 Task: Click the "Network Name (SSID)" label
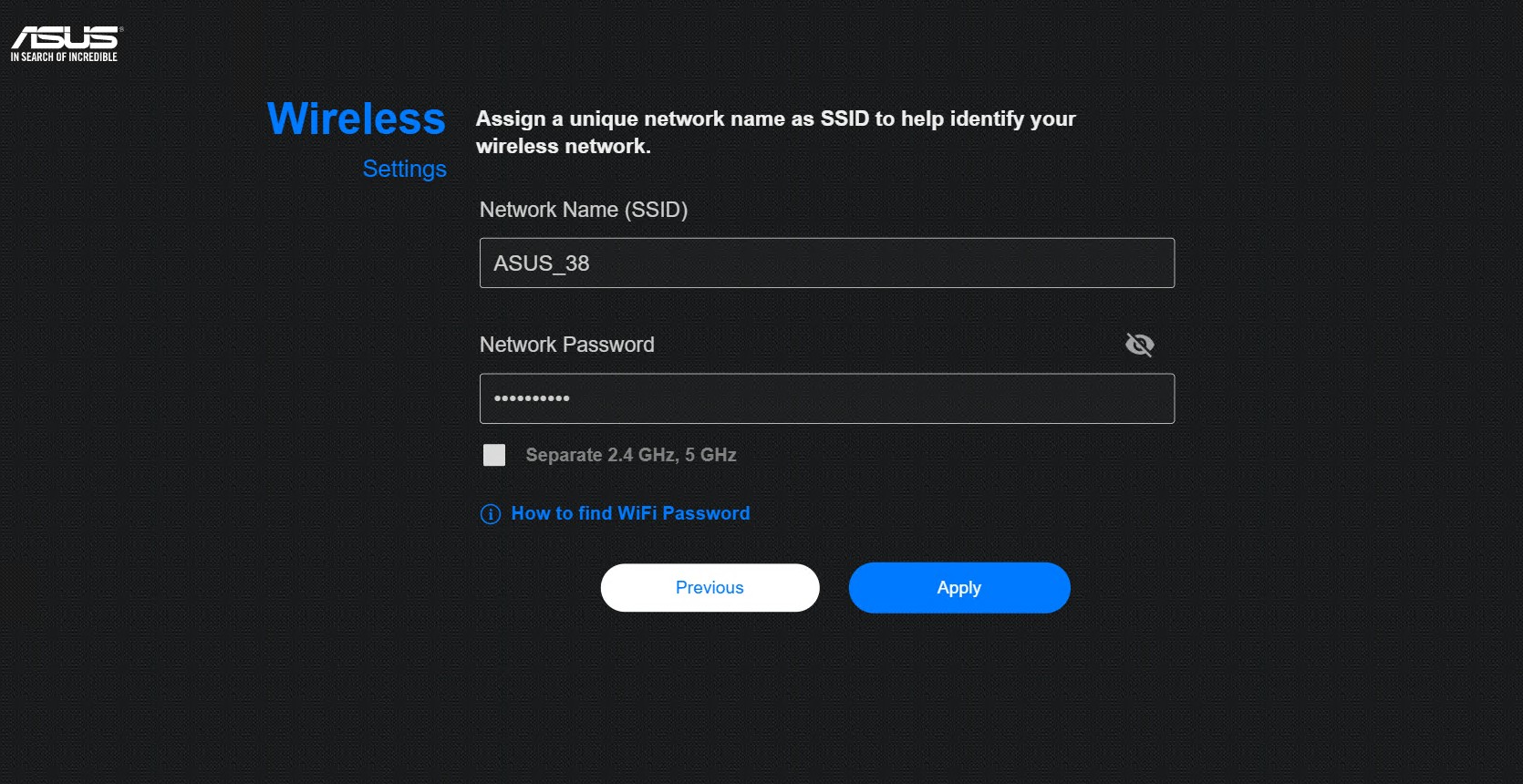tap(584, 210)
